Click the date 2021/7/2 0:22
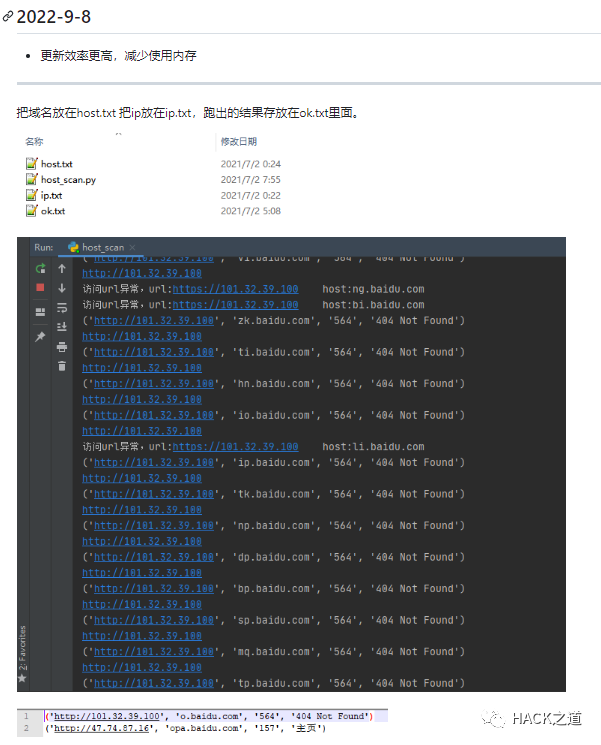Image resolution: width=601 pixels, height=745 pixels. pyautogui.click(x=250, y=195)
